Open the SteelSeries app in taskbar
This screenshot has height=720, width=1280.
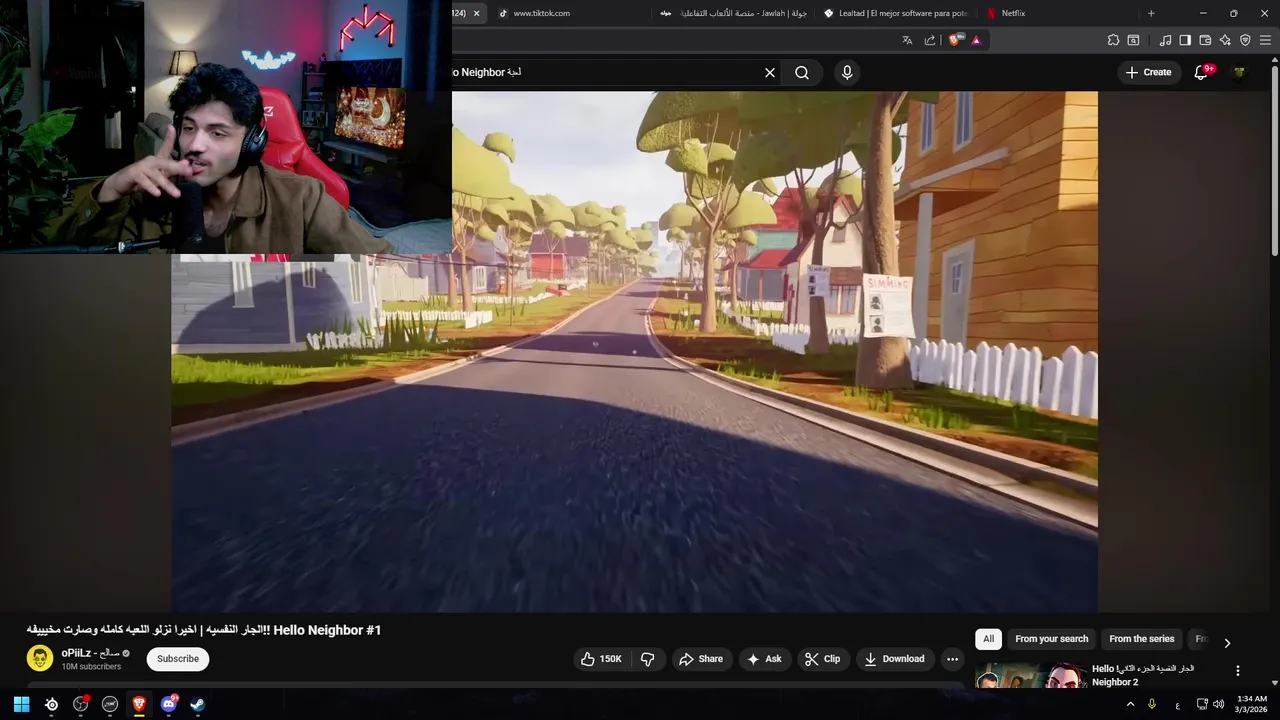point(51,704)
